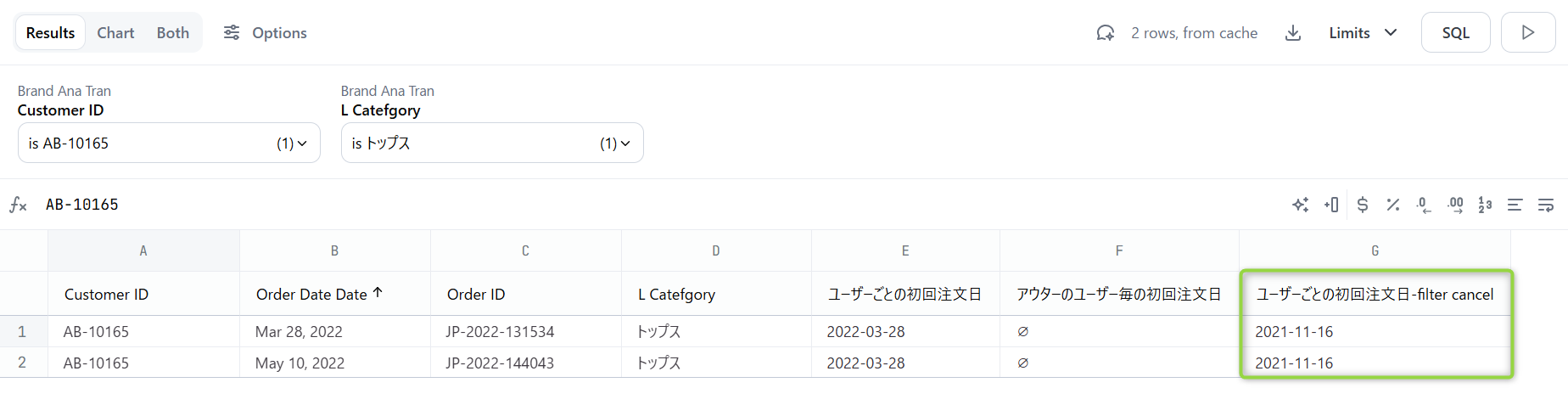Click the add column icon
Viewport: 1568px width, 405px height.
(1331, 205)
